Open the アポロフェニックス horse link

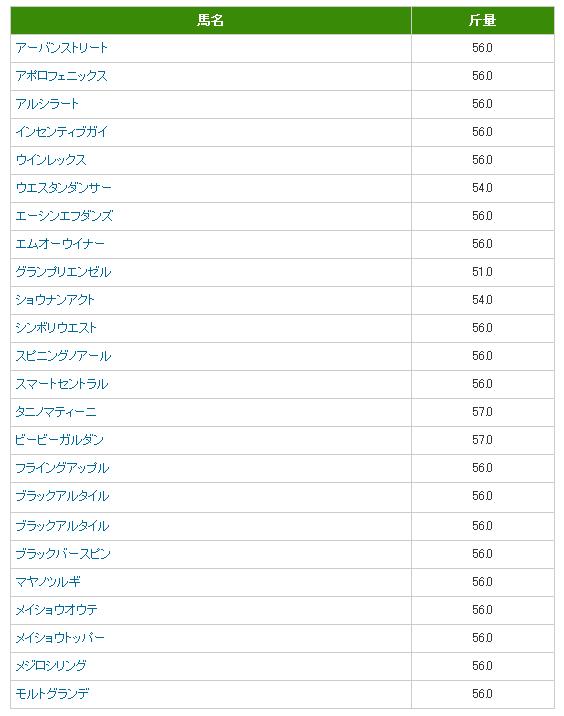click(61, 76)
